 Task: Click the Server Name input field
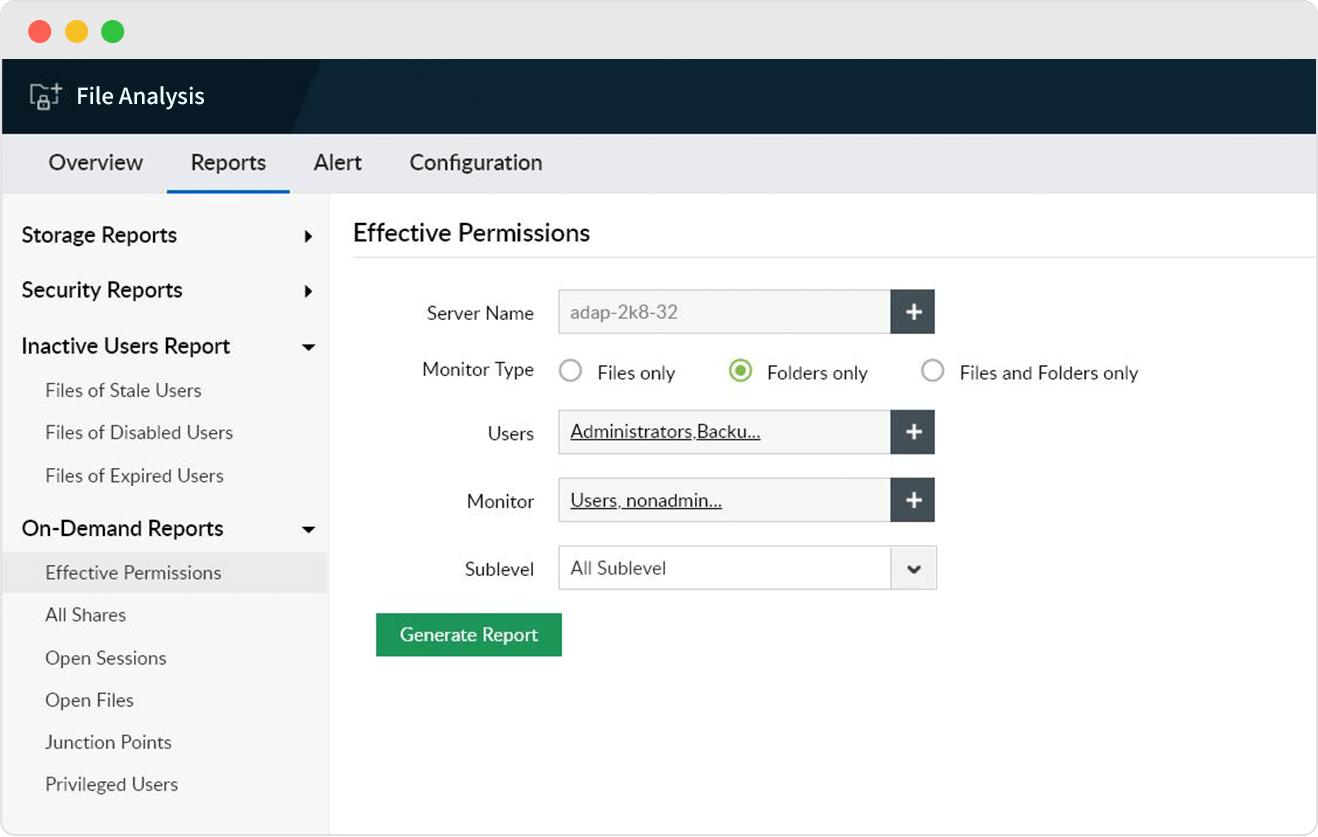[720, 311]
